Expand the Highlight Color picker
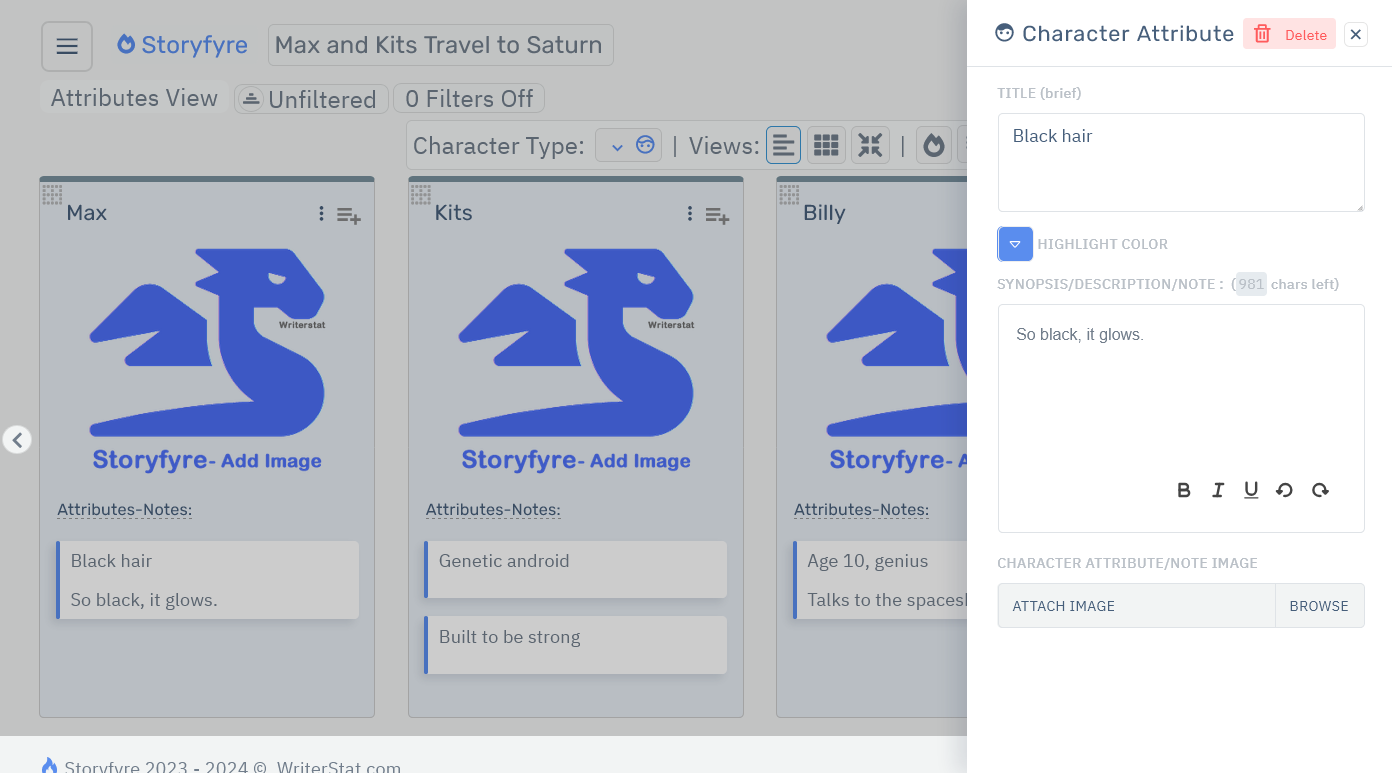 tap(1015, 243)
